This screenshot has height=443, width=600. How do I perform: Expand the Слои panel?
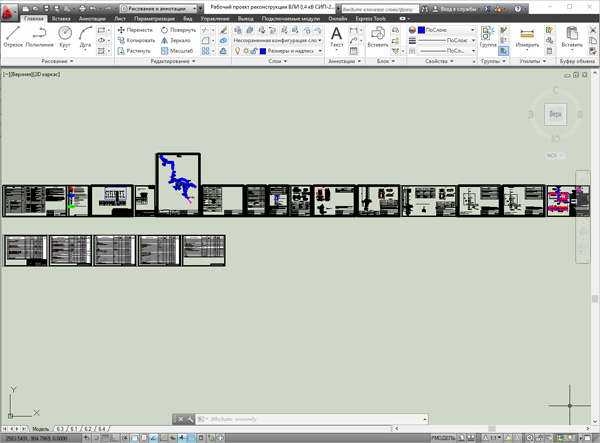click(278, 61)
